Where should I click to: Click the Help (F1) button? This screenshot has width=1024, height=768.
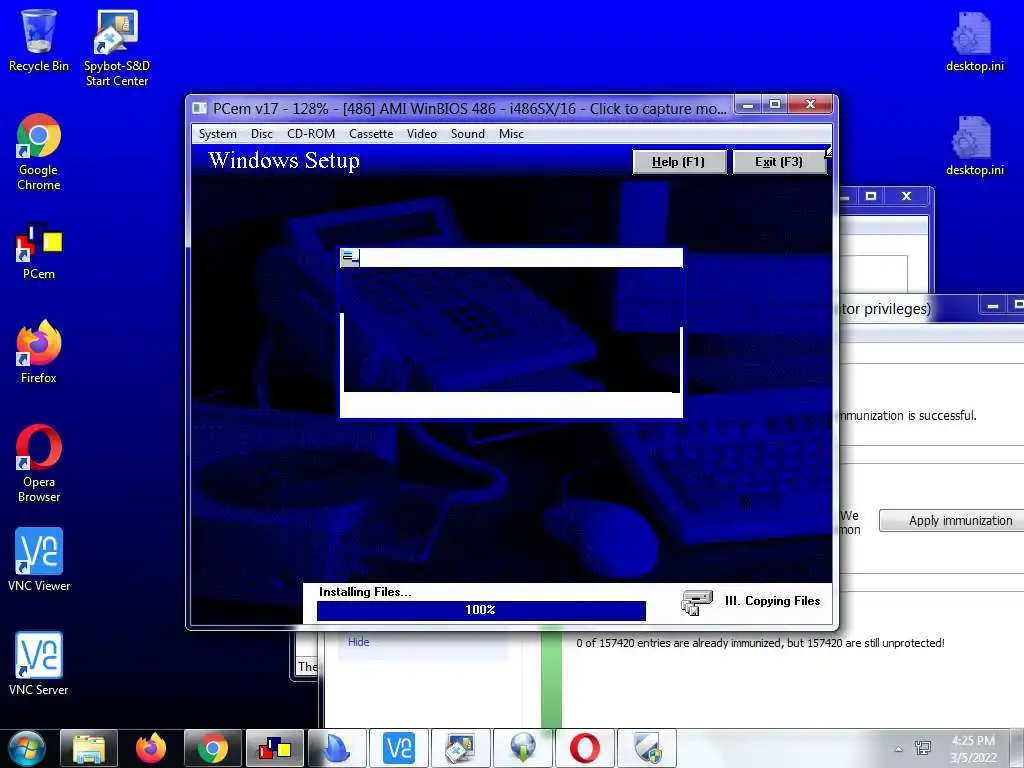coord(679,162)
